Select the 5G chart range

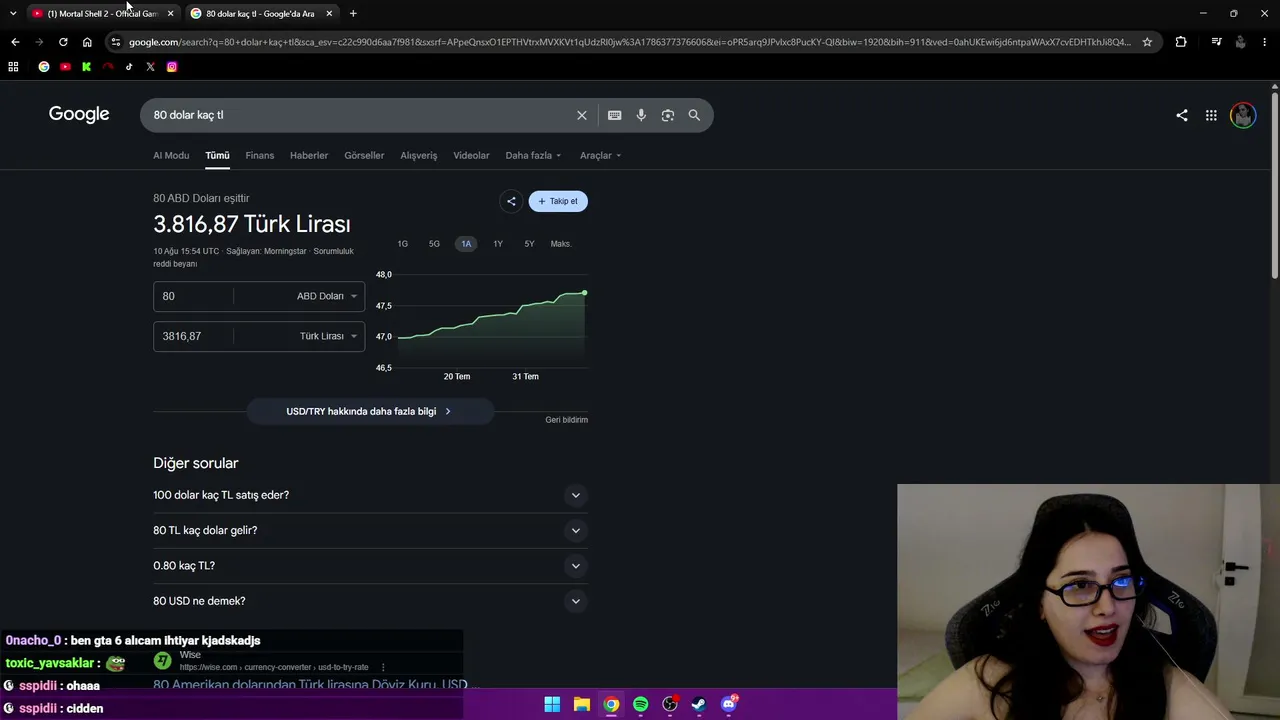tap(434, 244)
